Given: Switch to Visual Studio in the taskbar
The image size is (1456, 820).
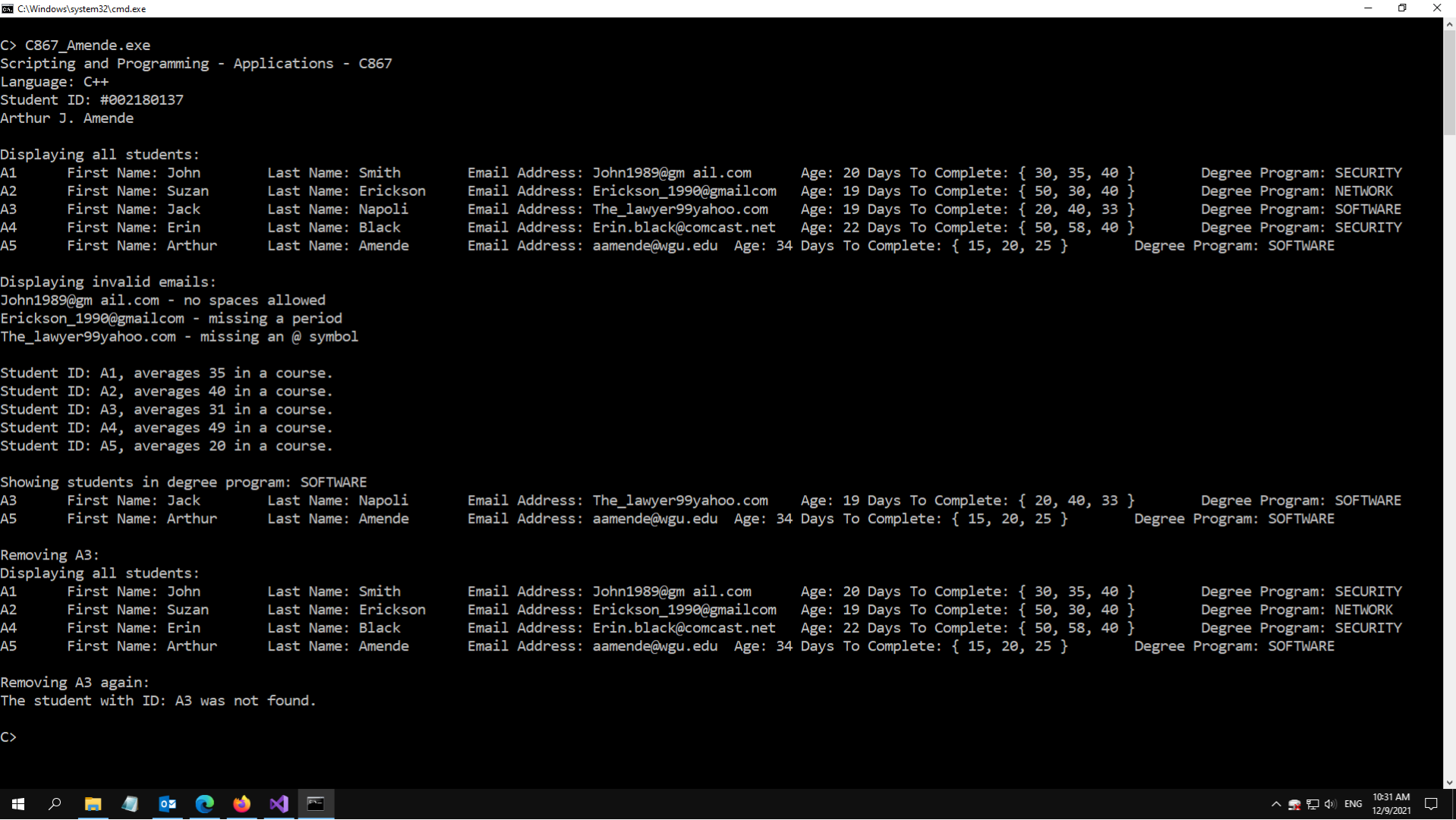Looking at the screenshot, I should (279, 803).
